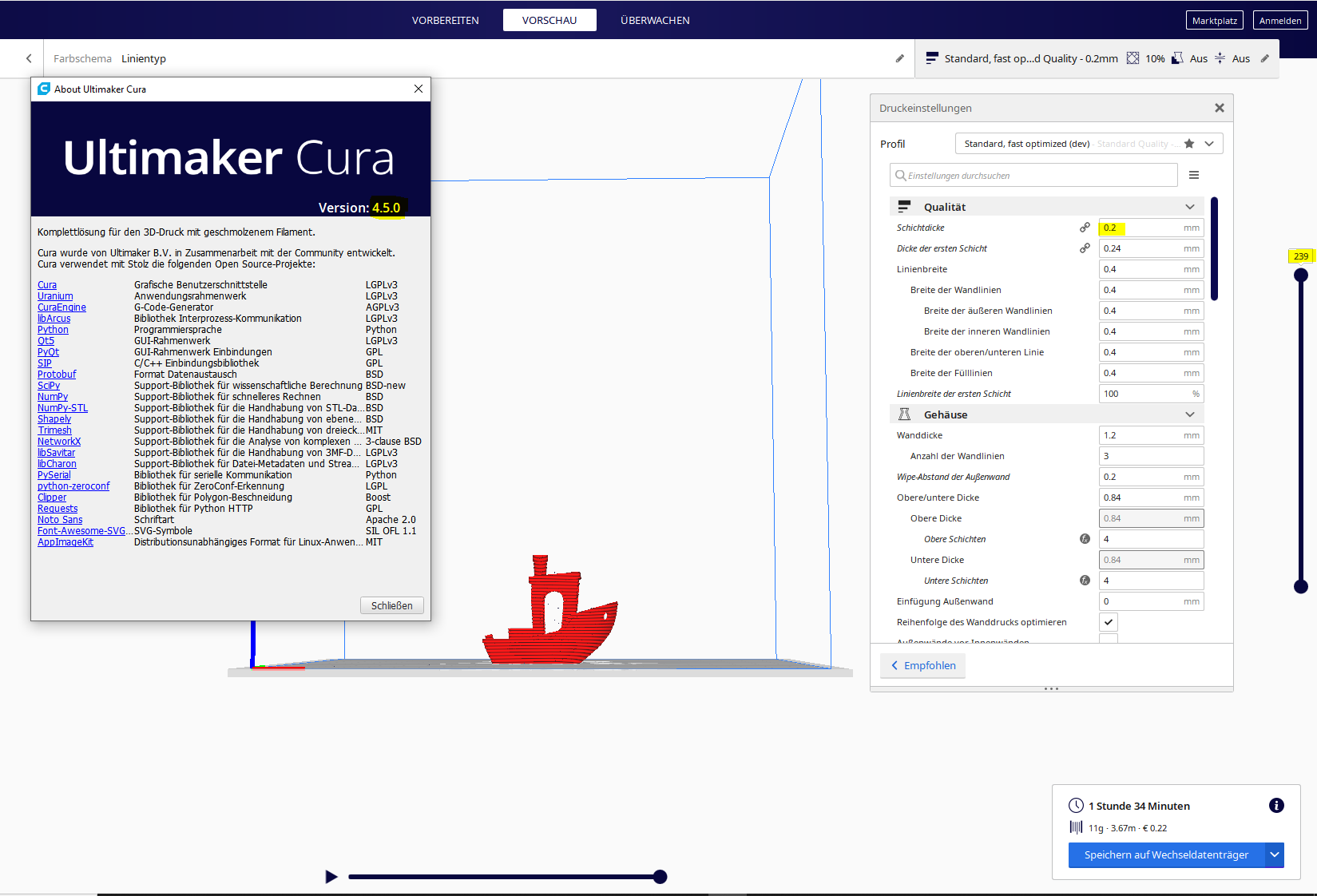This screenshot has width=1317, height=896.
Task: Click the support settings icon showing Aus
Action: tap(1177, 57)
